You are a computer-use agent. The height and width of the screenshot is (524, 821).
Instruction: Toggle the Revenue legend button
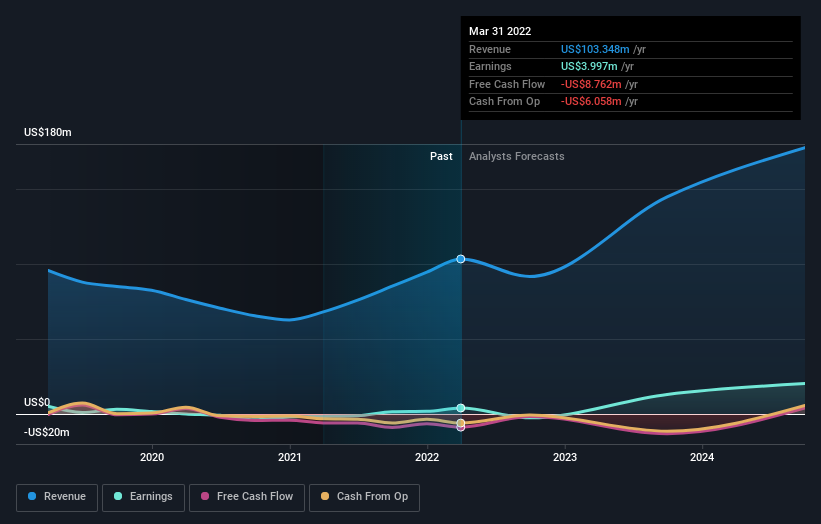pos(57,497)
